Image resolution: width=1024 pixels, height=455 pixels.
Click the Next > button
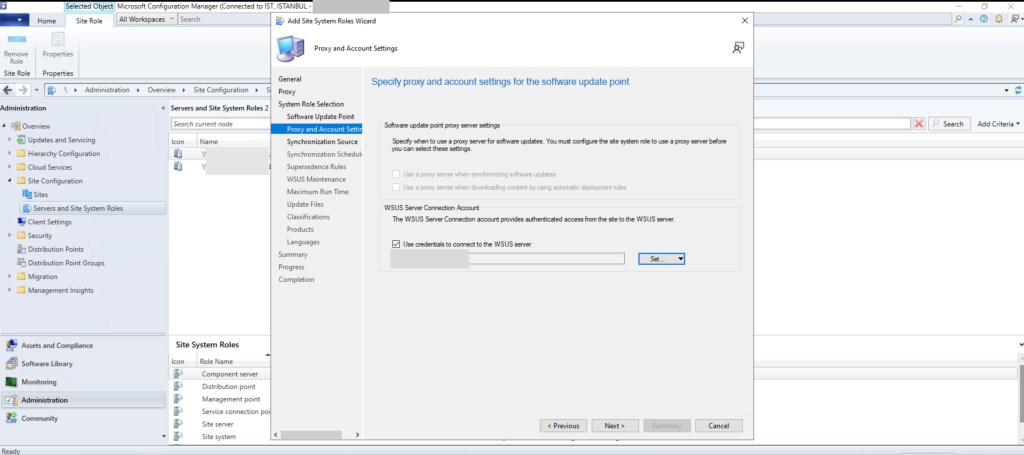(614, 425)
